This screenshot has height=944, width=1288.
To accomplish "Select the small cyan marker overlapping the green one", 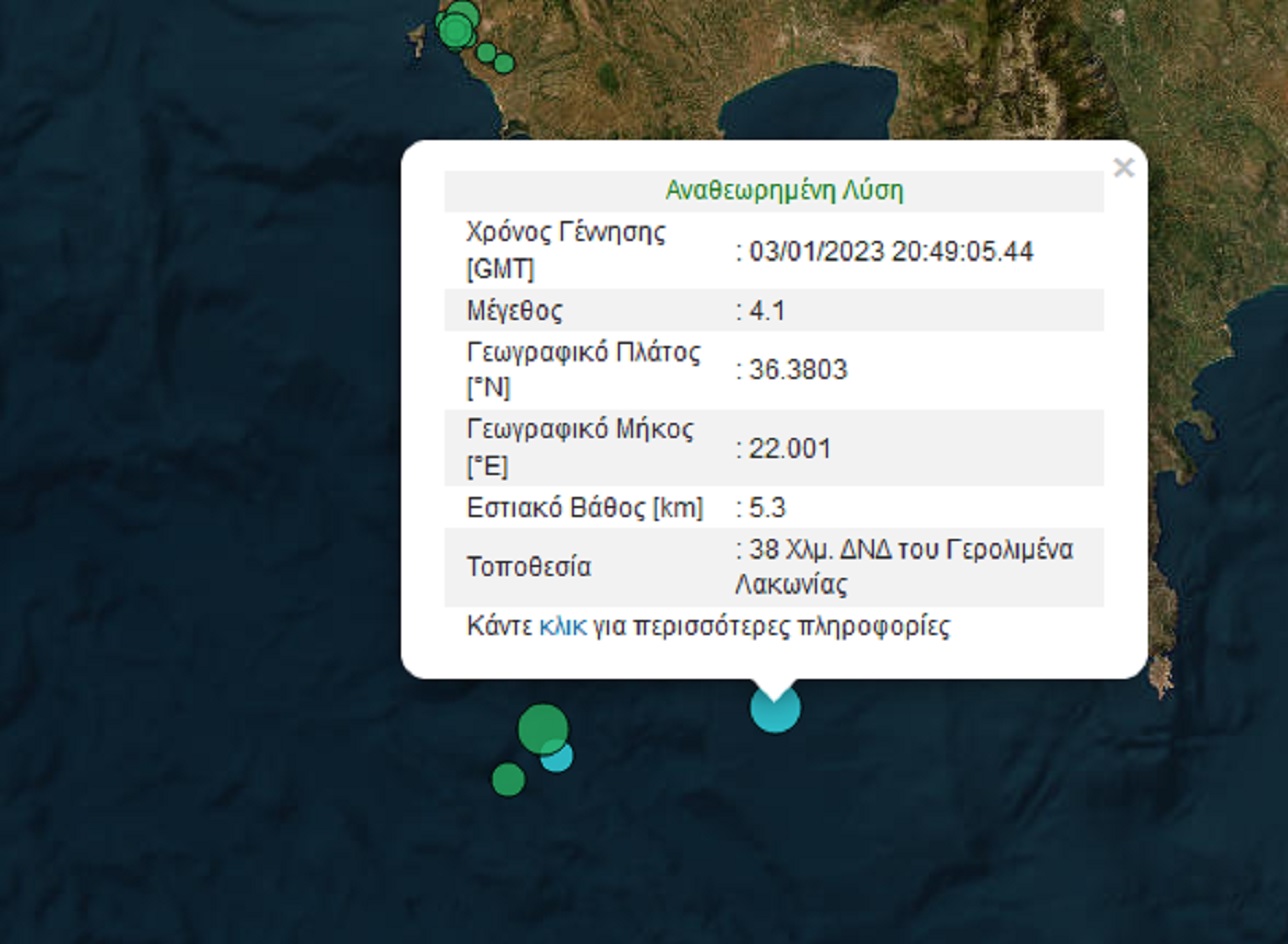I will pos(557,756).
